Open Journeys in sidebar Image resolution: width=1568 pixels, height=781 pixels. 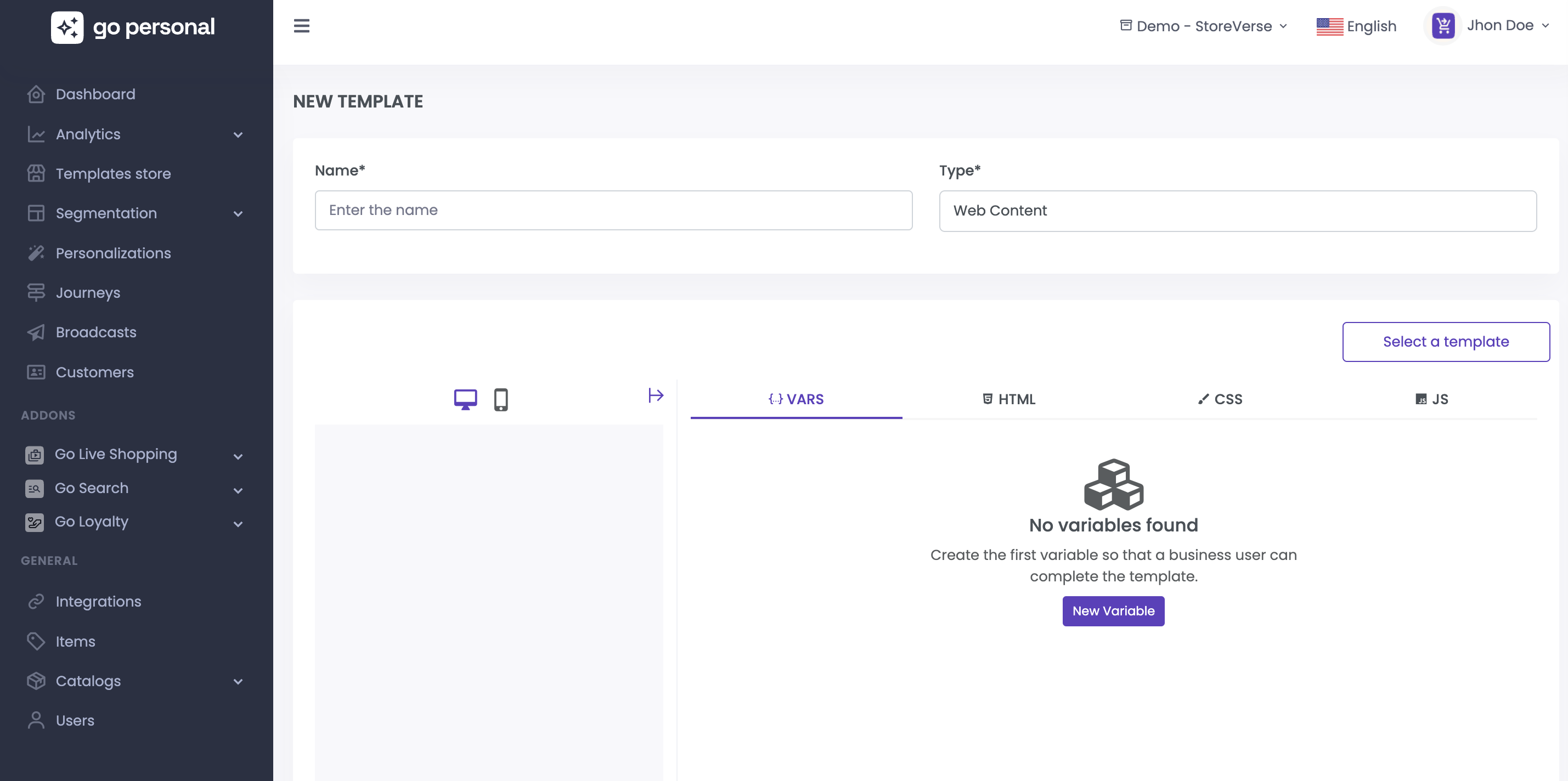(x=88, y=293)
